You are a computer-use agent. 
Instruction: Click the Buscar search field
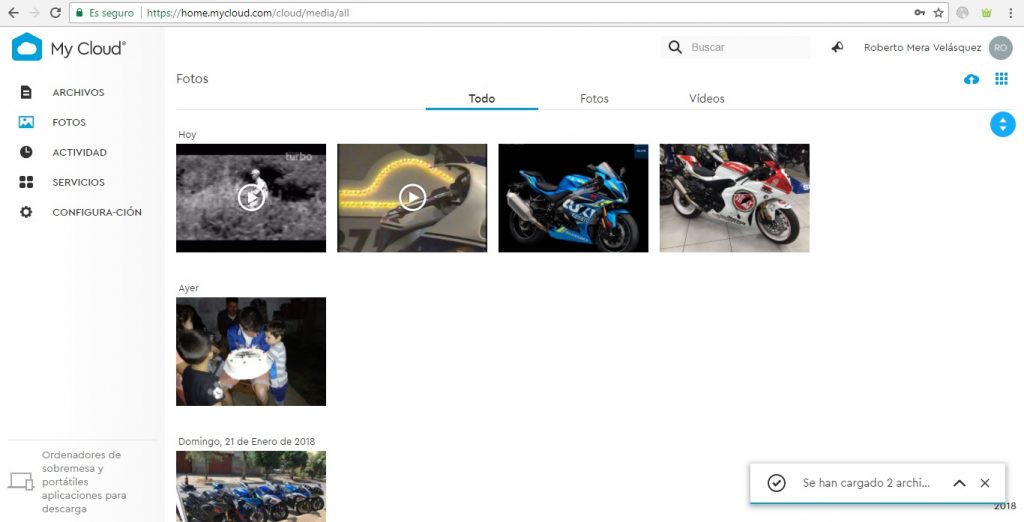click(747, 47)
